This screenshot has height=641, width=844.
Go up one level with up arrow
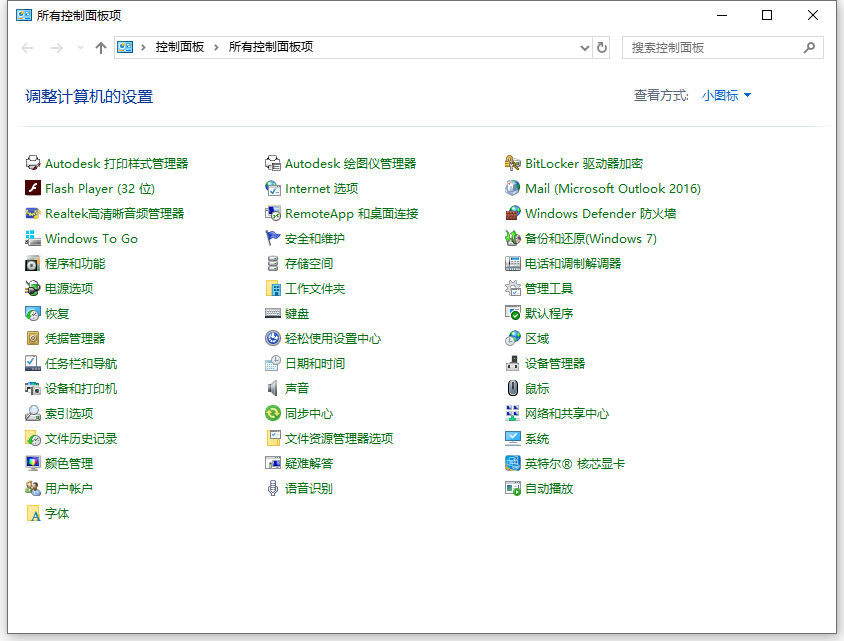tap(101, 48)
